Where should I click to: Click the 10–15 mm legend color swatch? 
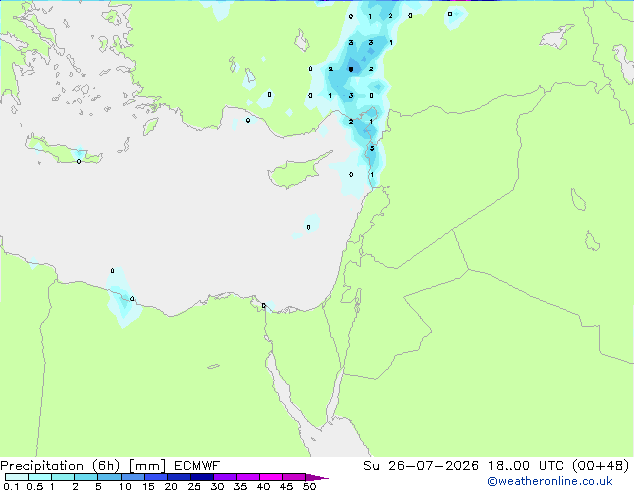[133, 477]
